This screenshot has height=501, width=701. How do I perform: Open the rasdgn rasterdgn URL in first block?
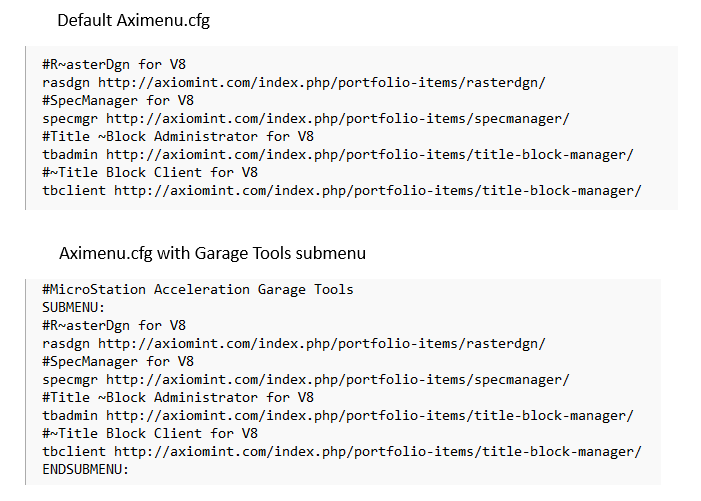pos(322,83)
